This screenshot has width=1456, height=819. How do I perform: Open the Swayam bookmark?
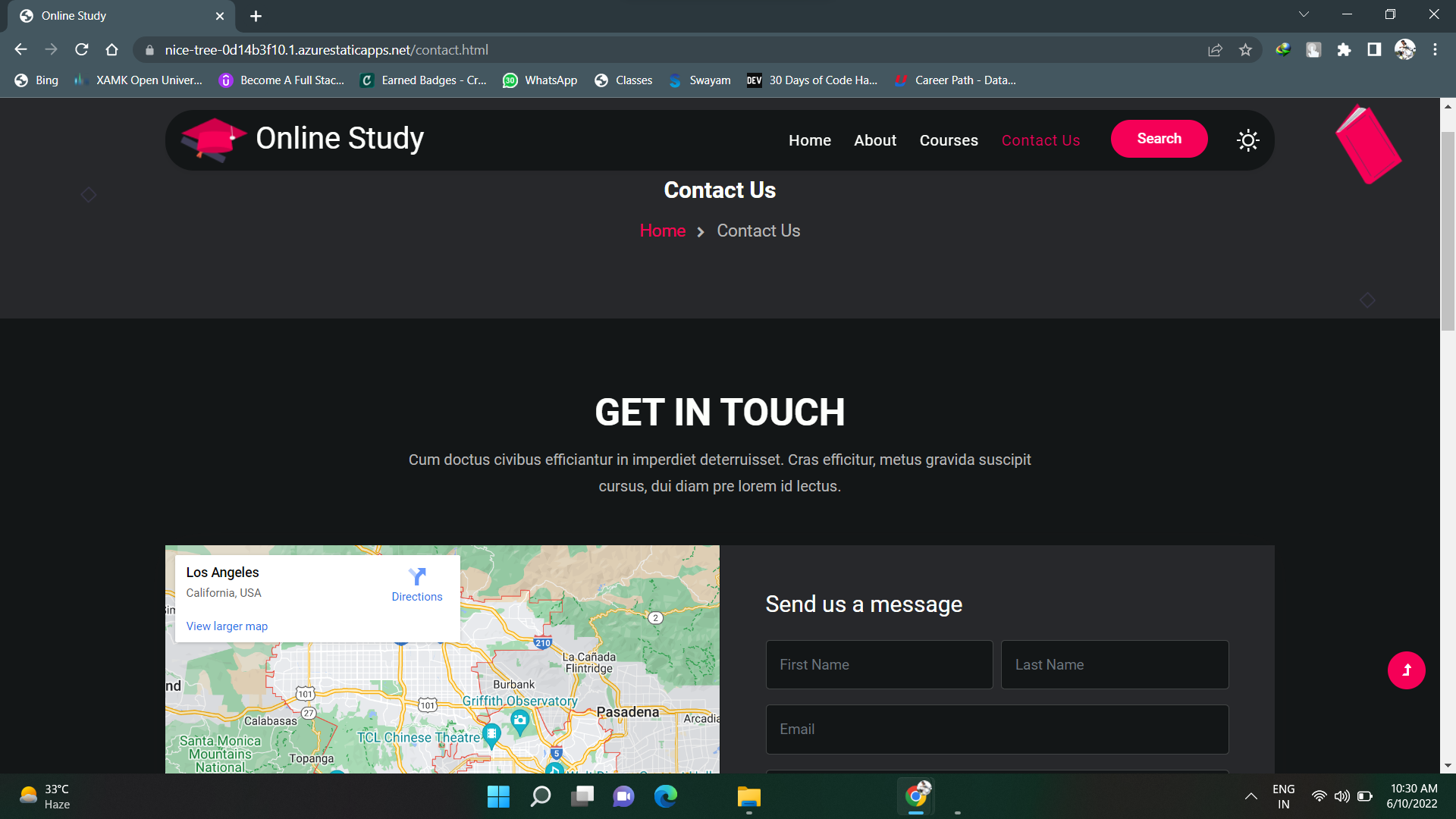tap(699, 80)
